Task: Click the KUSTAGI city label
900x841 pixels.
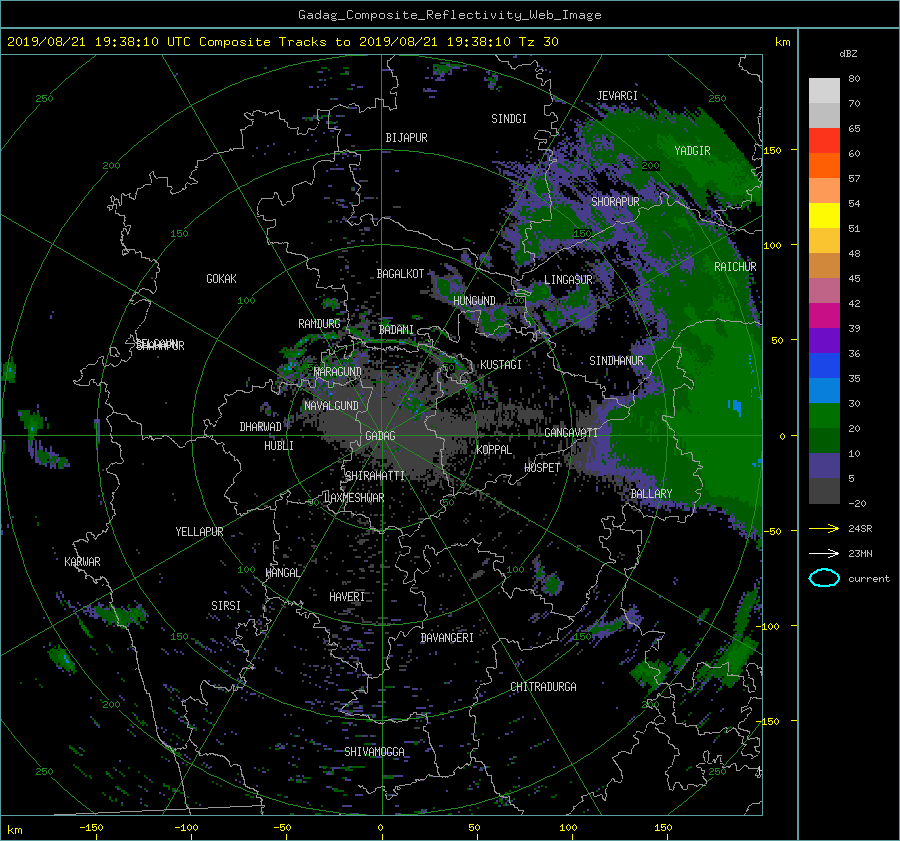Action: tap(501, 365)
